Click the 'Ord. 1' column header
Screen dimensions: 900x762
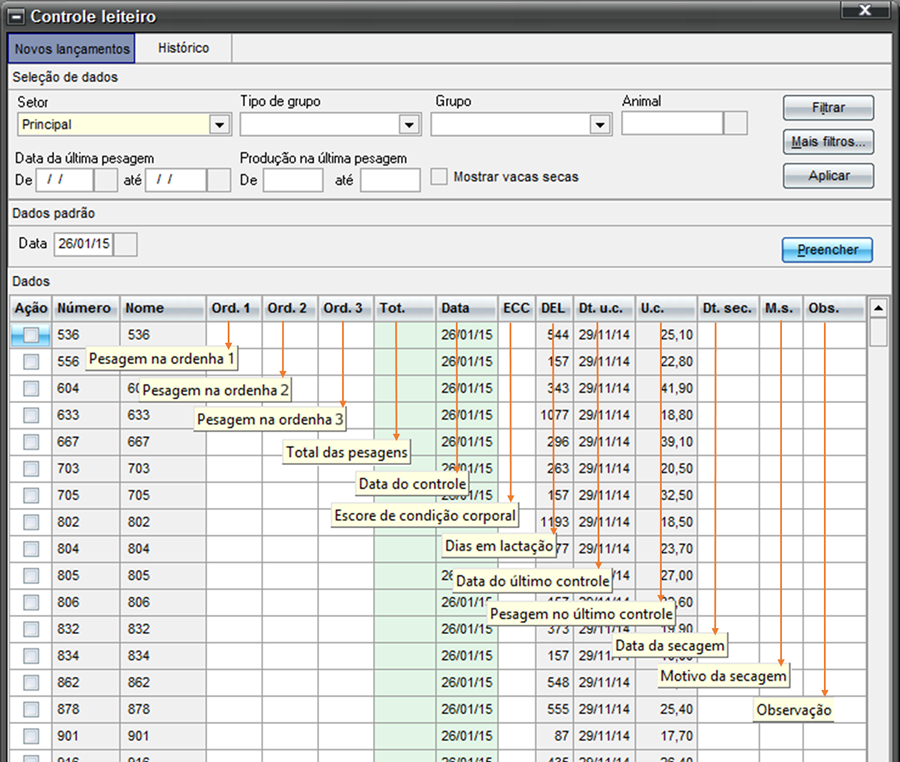pyautogui.click(x=234, y=308)
